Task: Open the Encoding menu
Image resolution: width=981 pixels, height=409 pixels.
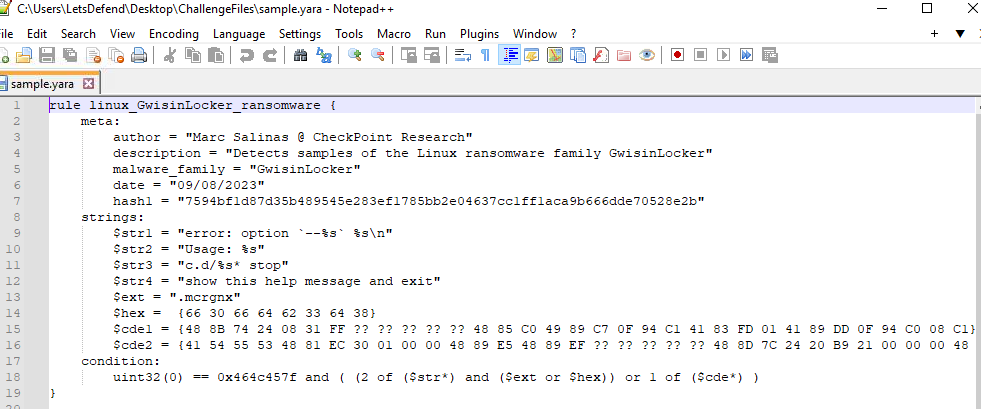Action: click(174, 34)
